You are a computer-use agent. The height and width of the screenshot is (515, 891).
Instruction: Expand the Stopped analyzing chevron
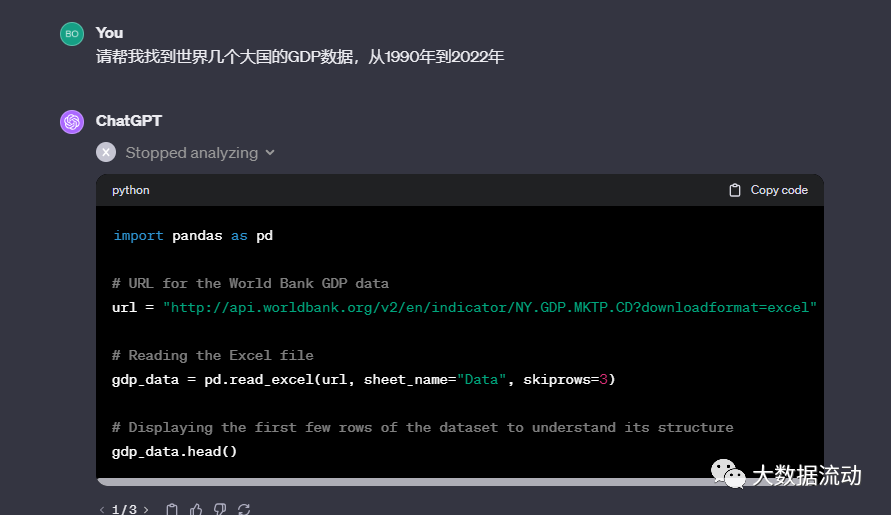[270, 152]
